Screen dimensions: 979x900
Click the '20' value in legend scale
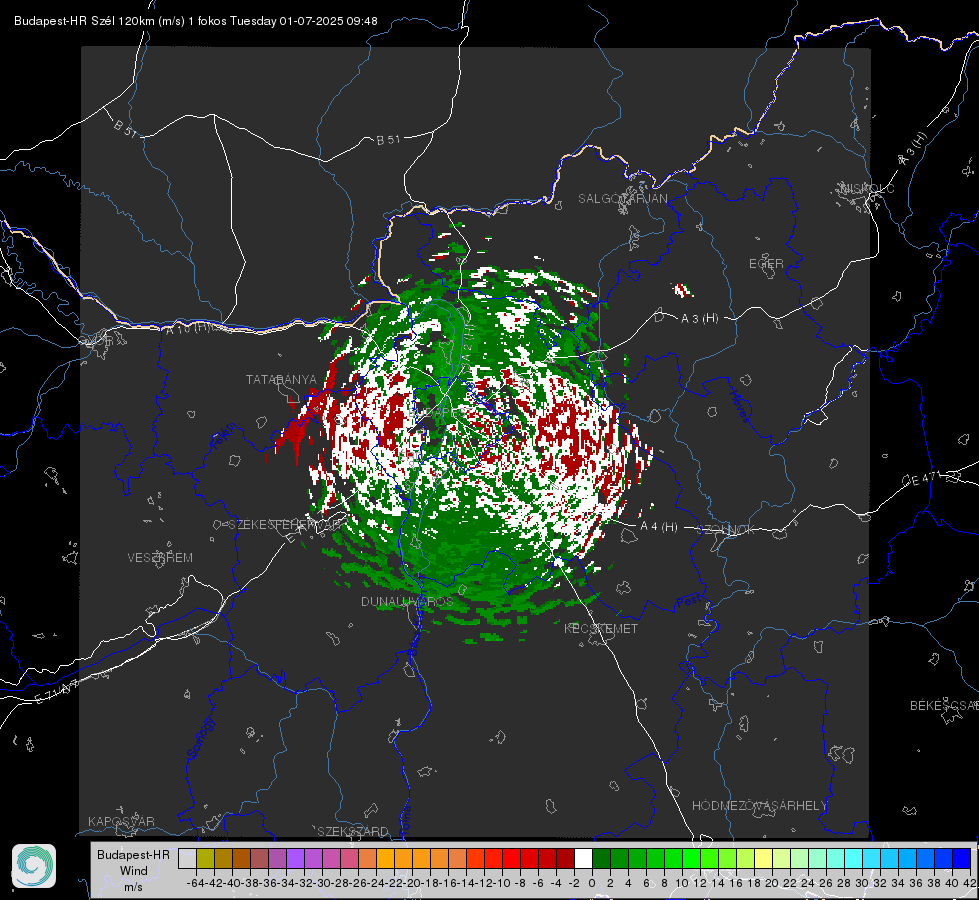tap(772, 883)
